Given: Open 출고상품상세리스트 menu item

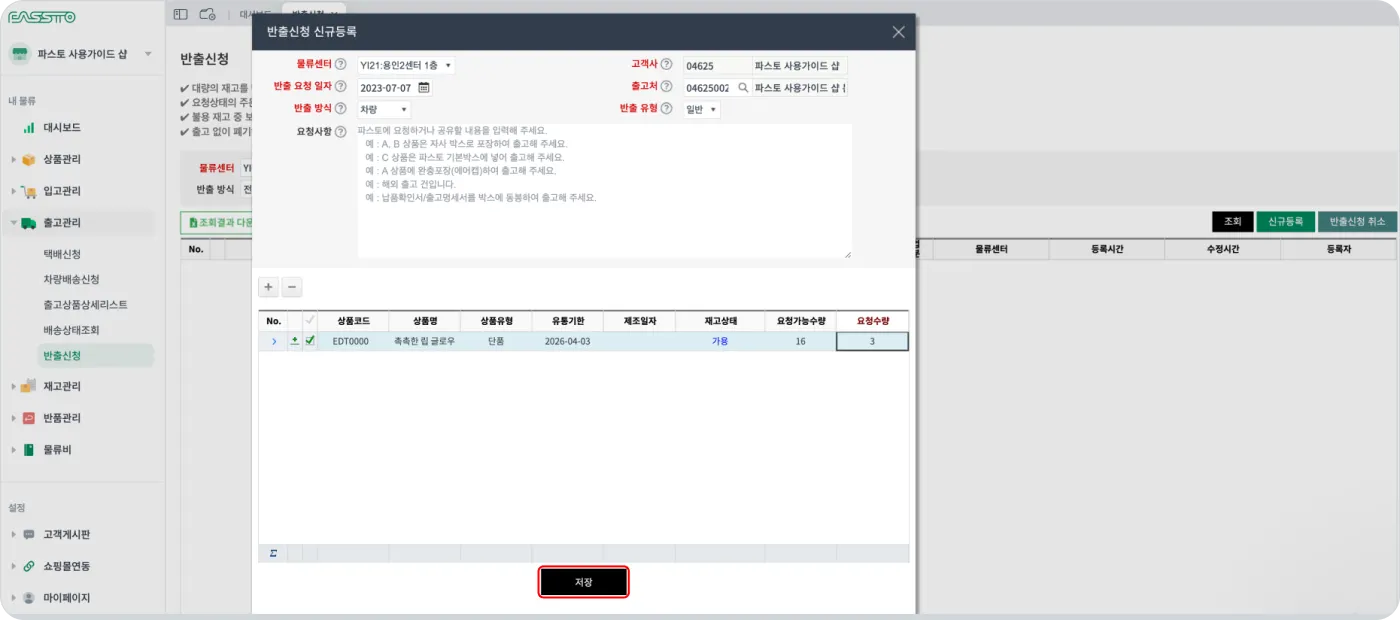Looking at the screenshot, I should [85, 304].
